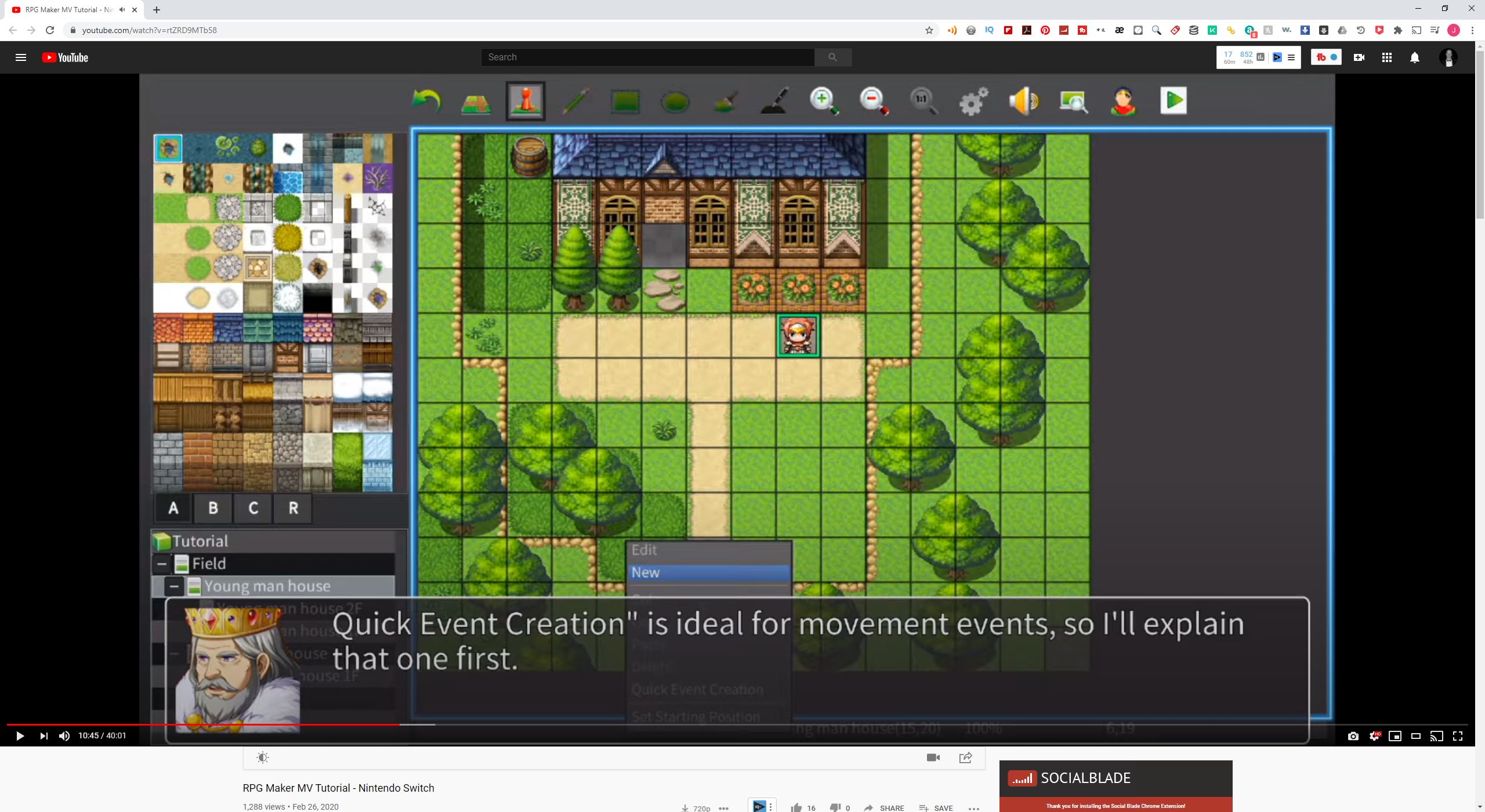
Task: Bookmark the page with the star icon
Action: point(929,30)
